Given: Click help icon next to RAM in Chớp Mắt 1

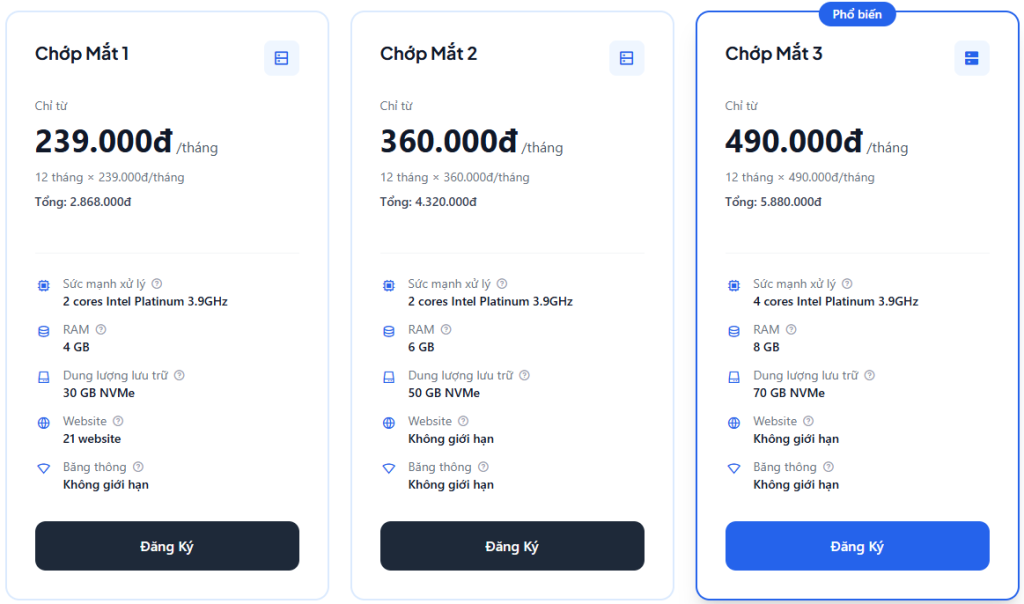Looking at the screenshot, I should [x=101, y=329].
